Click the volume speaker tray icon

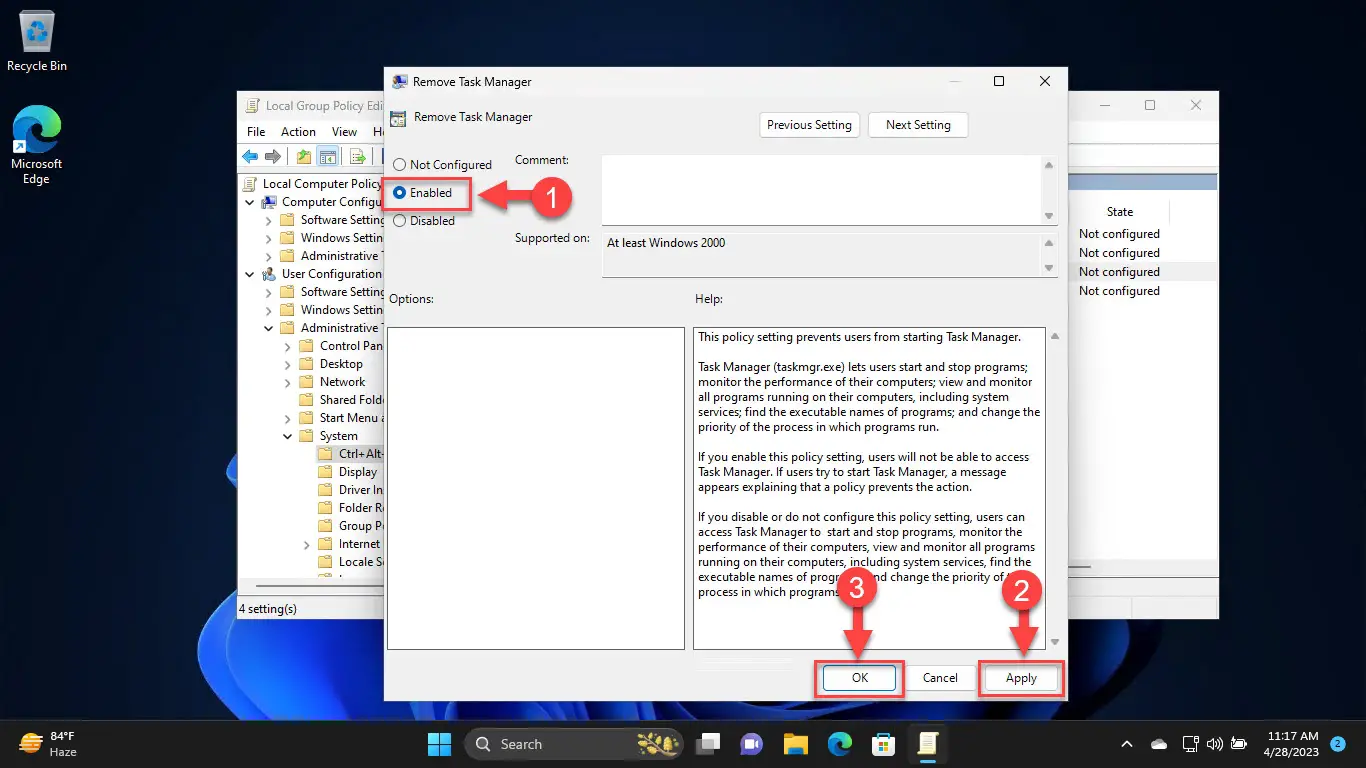pyautogui.click(x=1214, y=744)
